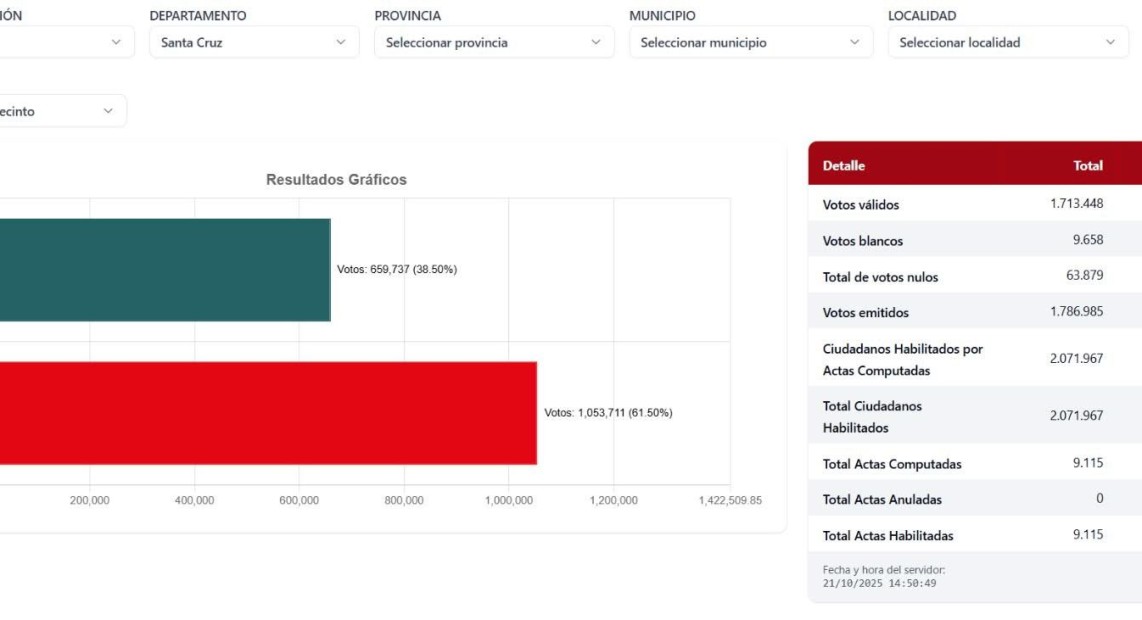Select the 1,053,711 votes (61.50%) bar label
This screenshot has height=620, width=1142.
[x=608, y=413]
